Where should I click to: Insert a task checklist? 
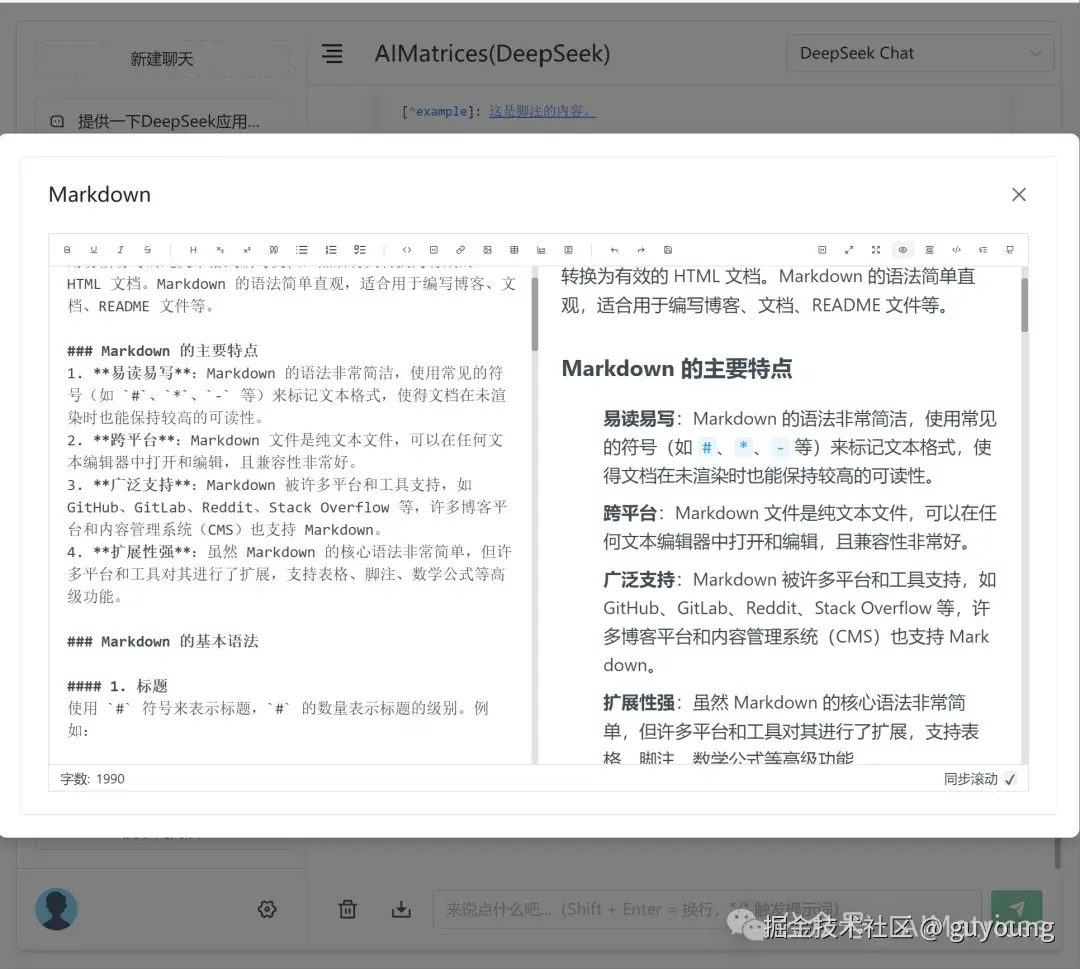pos(360,250)
